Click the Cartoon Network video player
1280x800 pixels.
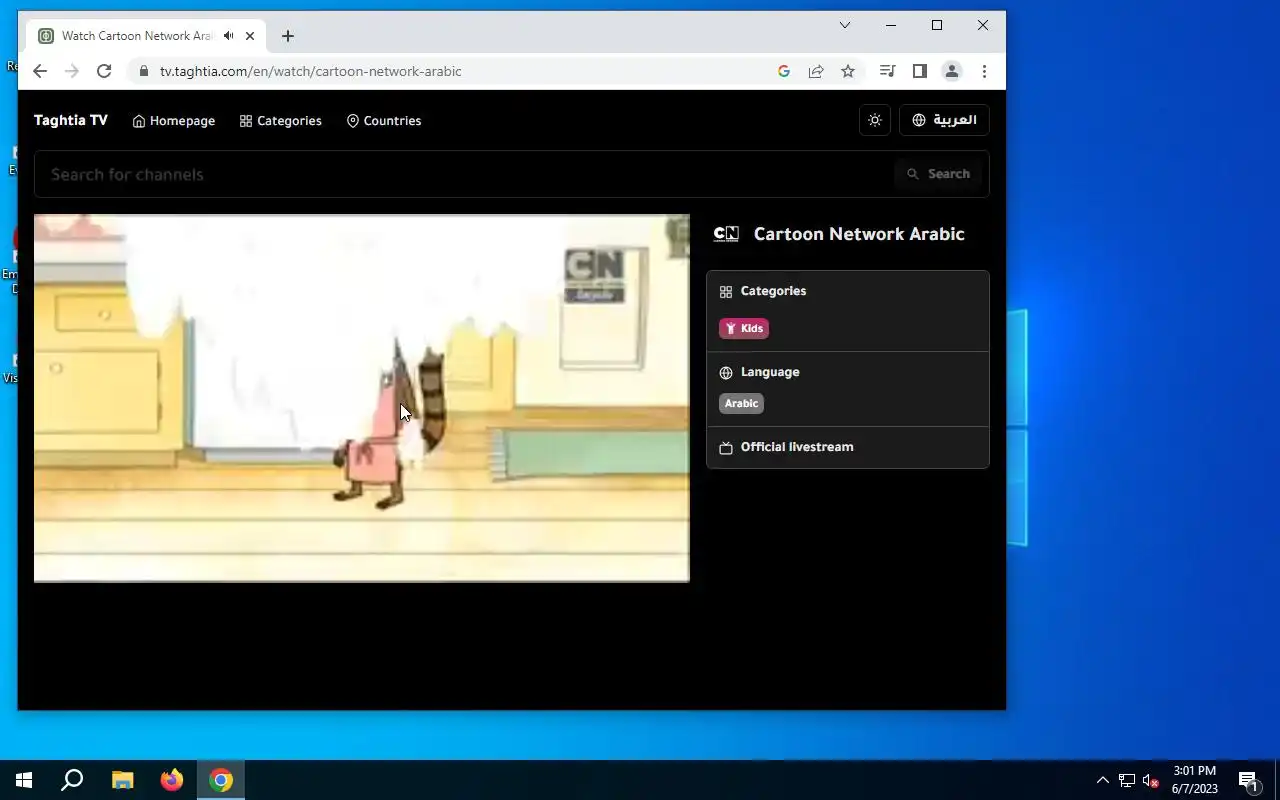362,398
